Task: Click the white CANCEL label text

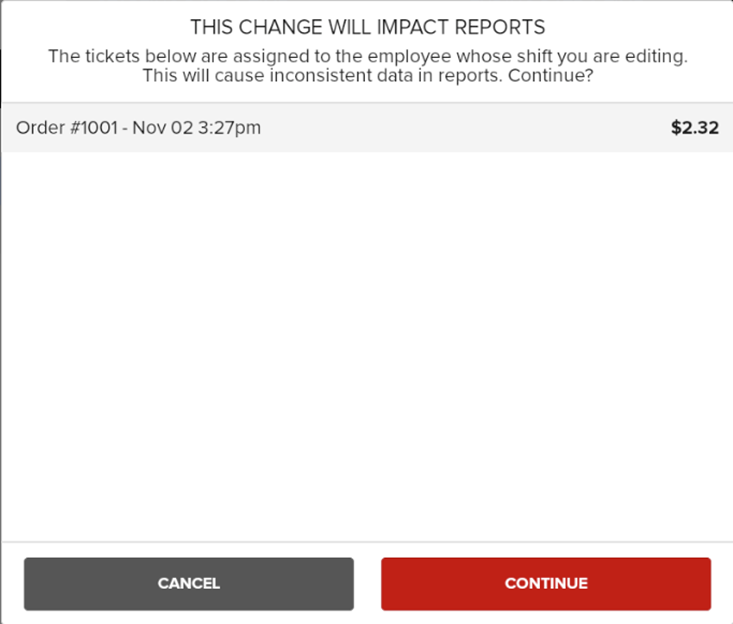Action: 188,584
